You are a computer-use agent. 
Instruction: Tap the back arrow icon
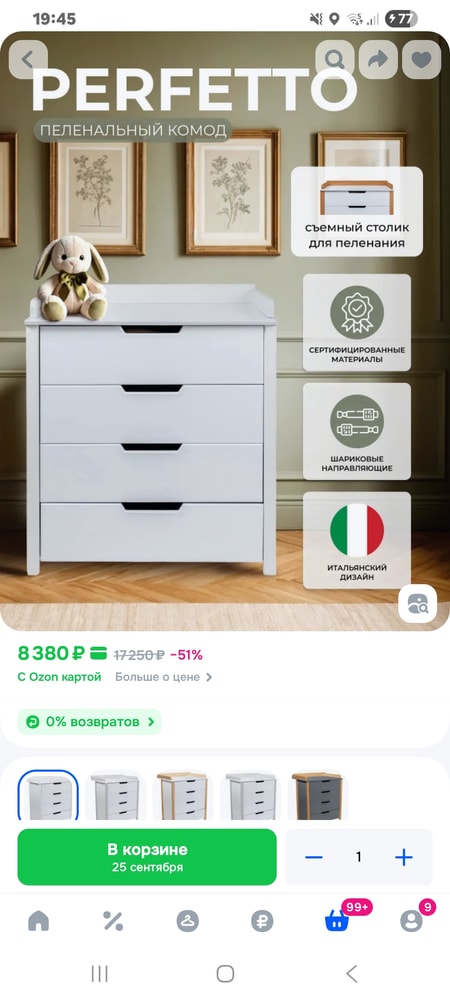(x=28, y=59)
